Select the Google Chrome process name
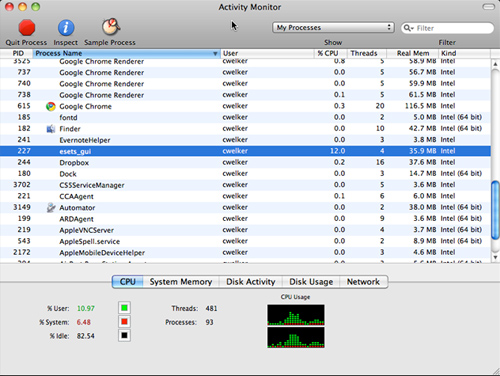Viewport: 500px width, 376px height. (85, 106)
